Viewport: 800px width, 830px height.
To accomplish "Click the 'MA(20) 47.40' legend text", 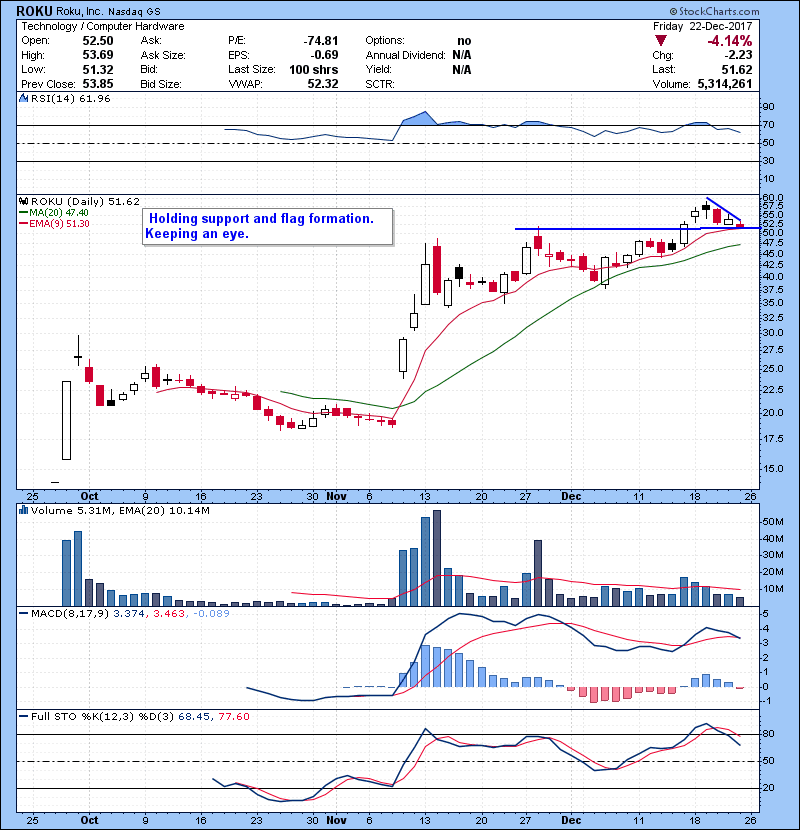I will (x=59, y=213).
